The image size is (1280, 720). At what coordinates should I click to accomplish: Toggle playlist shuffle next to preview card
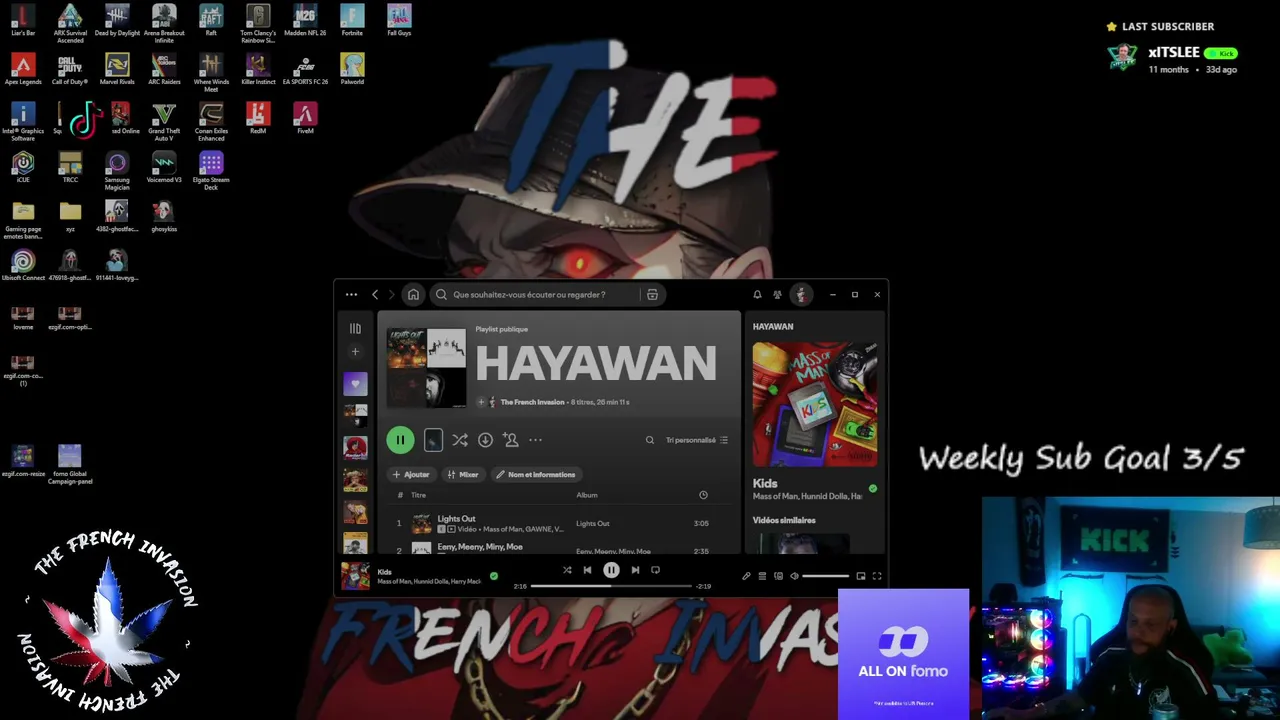[x=459, y=440]
